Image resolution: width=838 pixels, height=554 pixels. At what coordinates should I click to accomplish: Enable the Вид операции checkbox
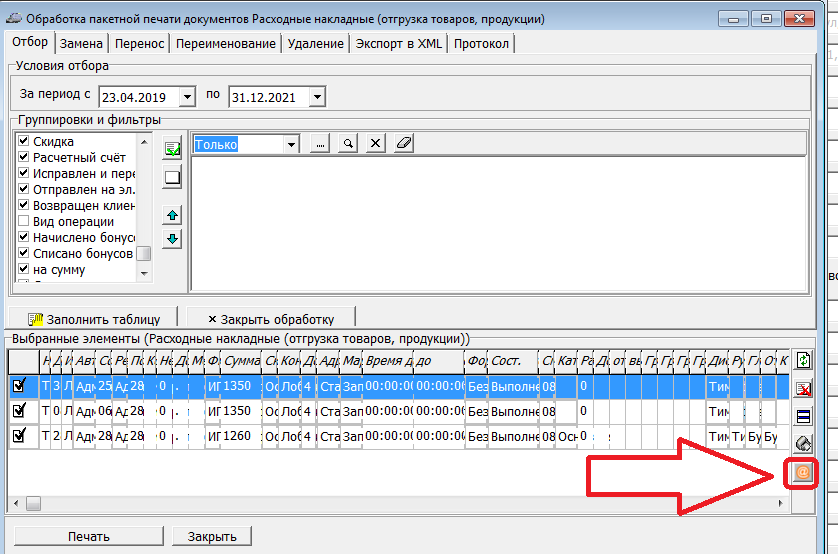pos(24,222)
